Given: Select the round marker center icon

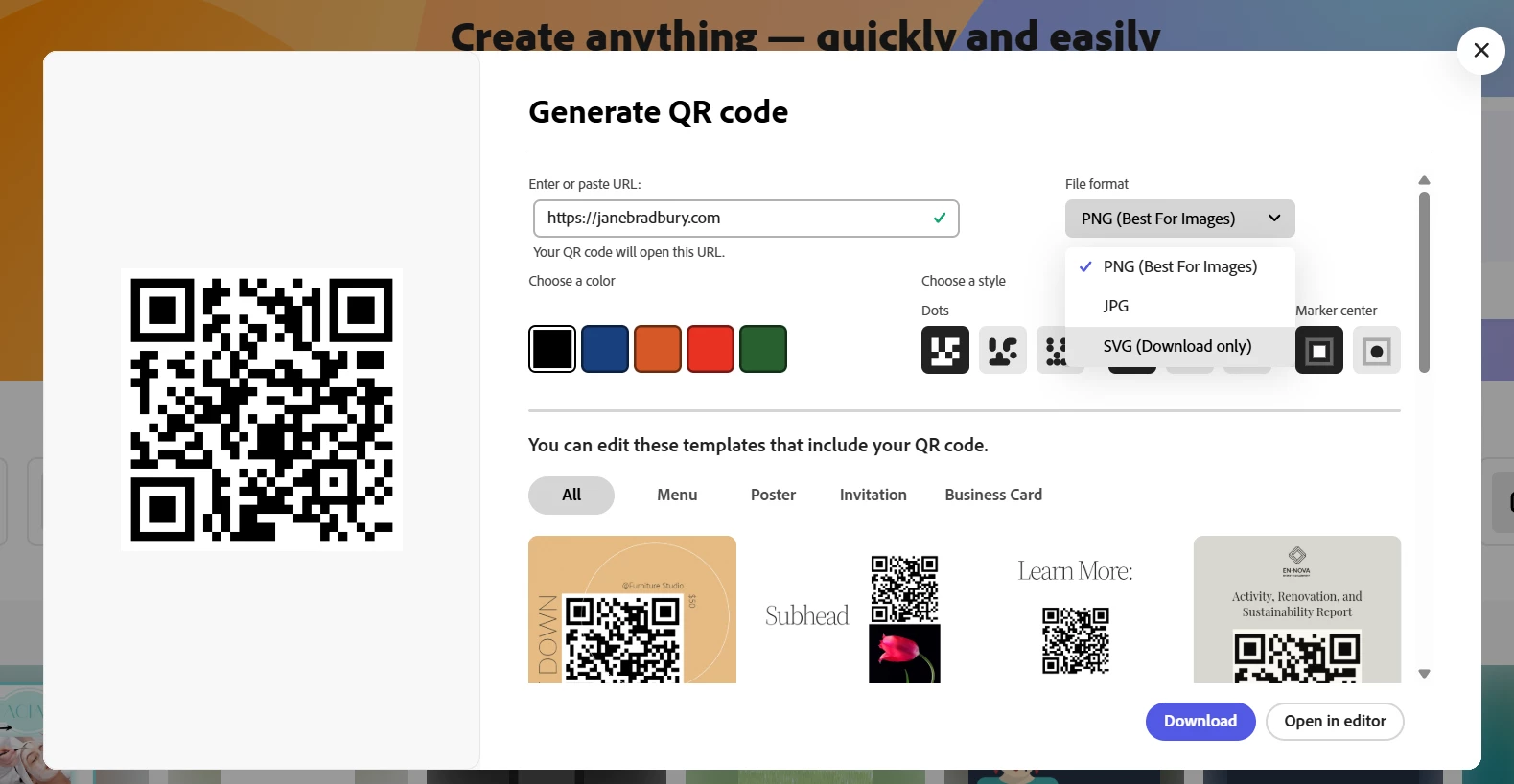Looking at the screenshot, I should click(x=1377, y=350).
